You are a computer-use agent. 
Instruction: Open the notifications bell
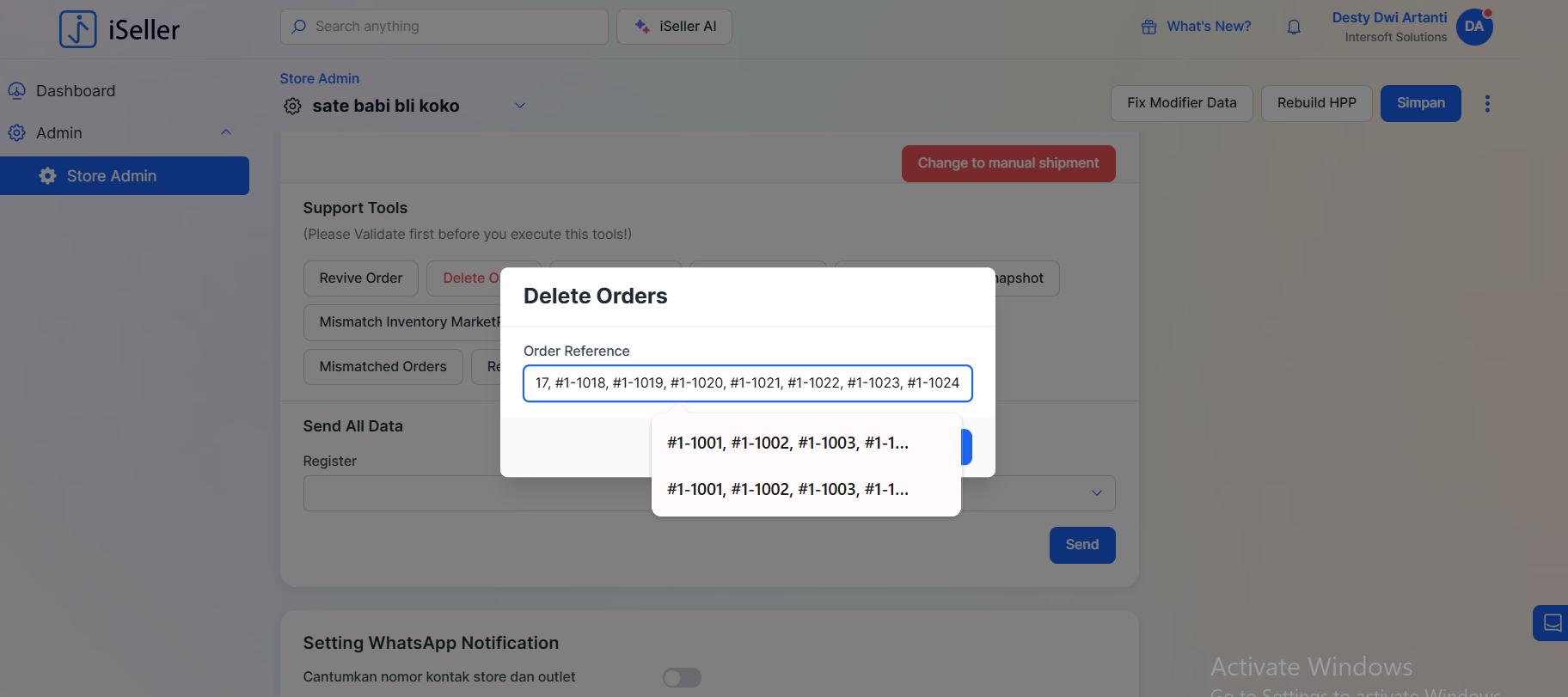[1294, 28]
